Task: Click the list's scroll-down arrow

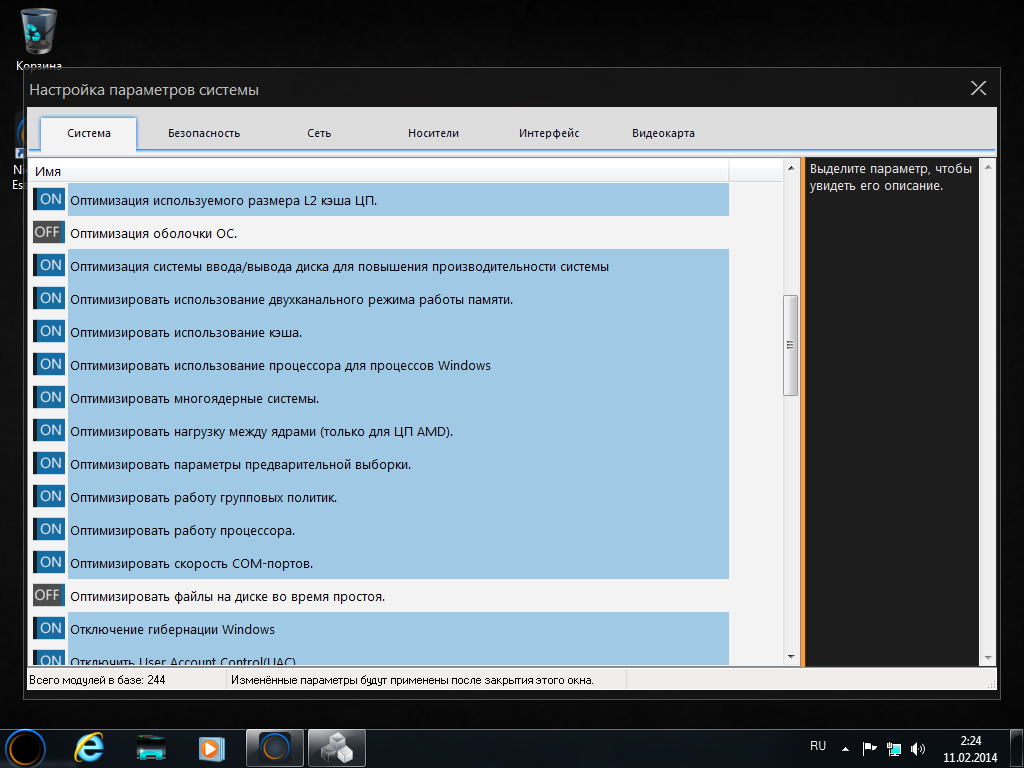Action: click(x=790, y=656)
